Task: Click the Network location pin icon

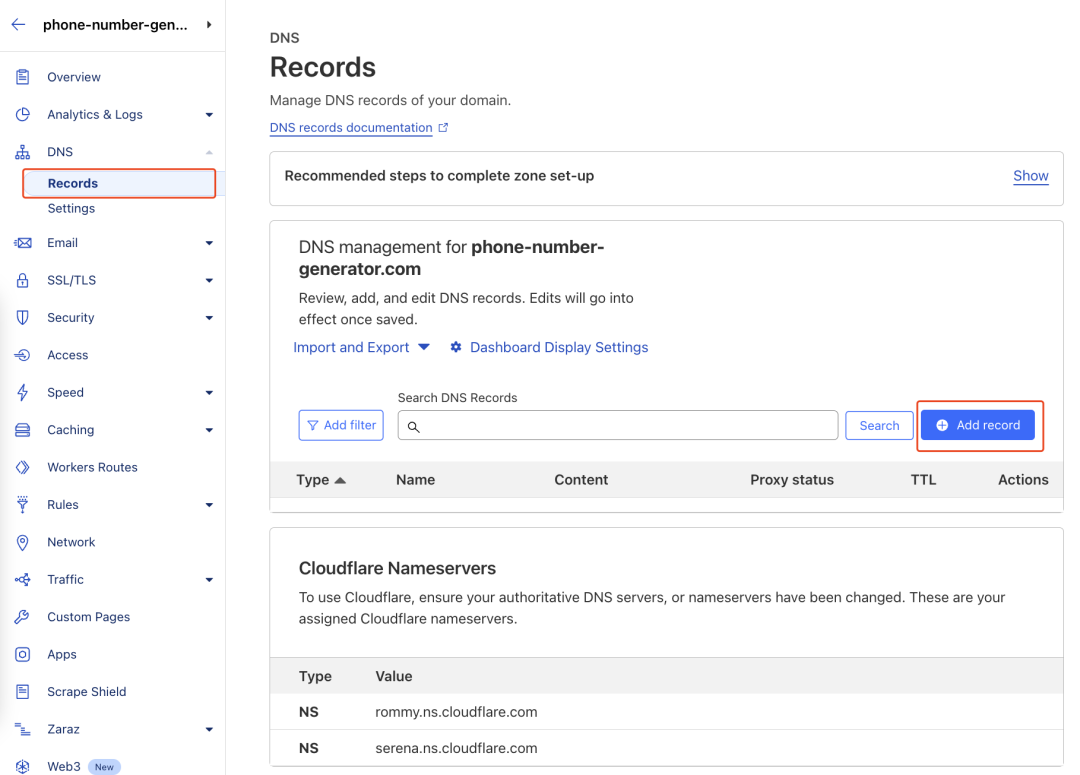Action: 22,542
